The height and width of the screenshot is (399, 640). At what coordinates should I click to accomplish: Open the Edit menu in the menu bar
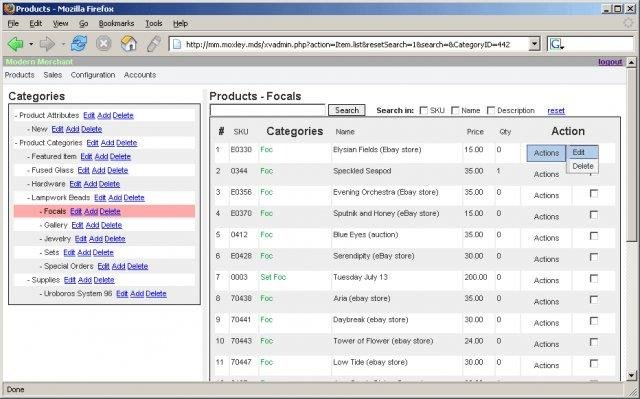coord(36,24)
